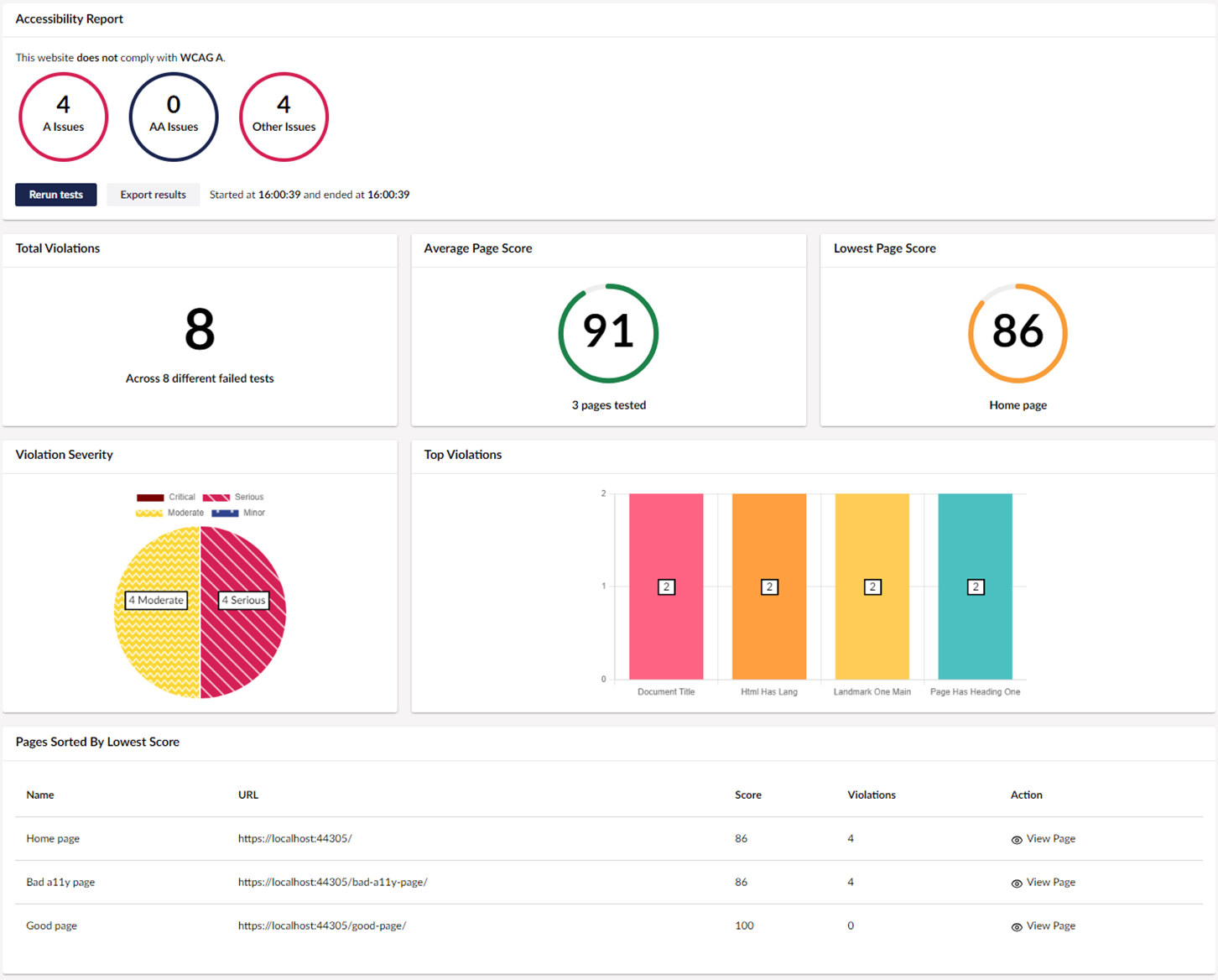This screenshot has width=1218, height=980.
Task: Toggle Critical series in severity legend
Action: [166, 498]
